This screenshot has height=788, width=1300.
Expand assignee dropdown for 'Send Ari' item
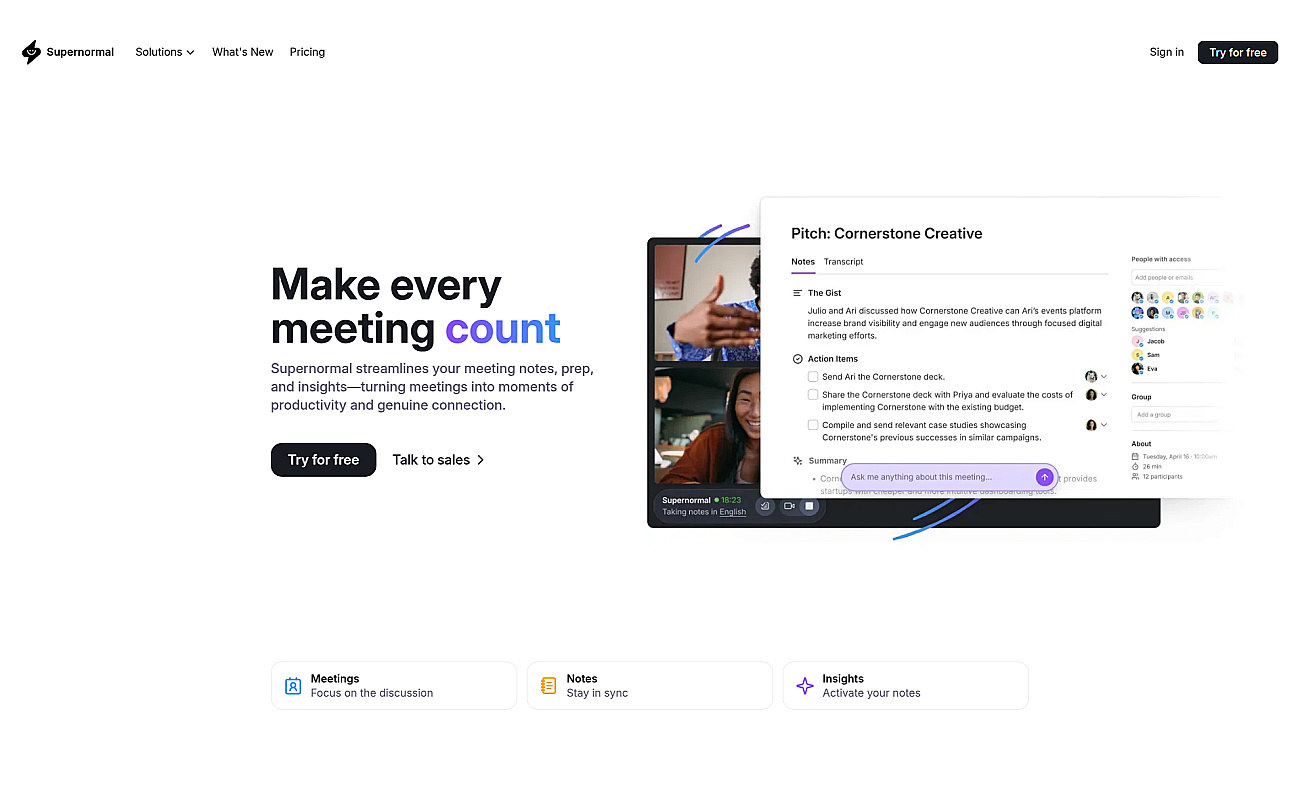tap(1104, 377)
